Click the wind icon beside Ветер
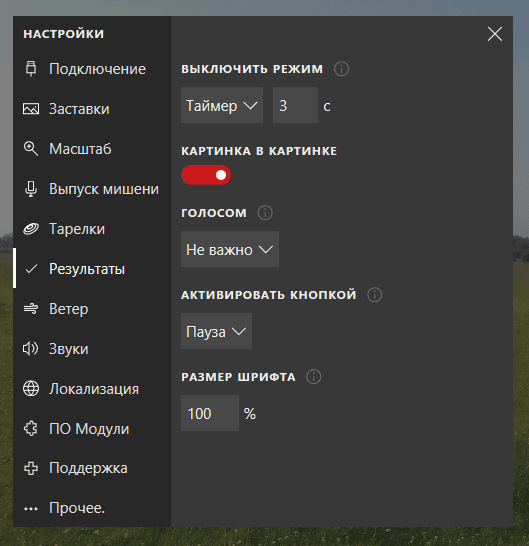The height and width of the screenshot is (546, 529). click(x=31, y=309)
